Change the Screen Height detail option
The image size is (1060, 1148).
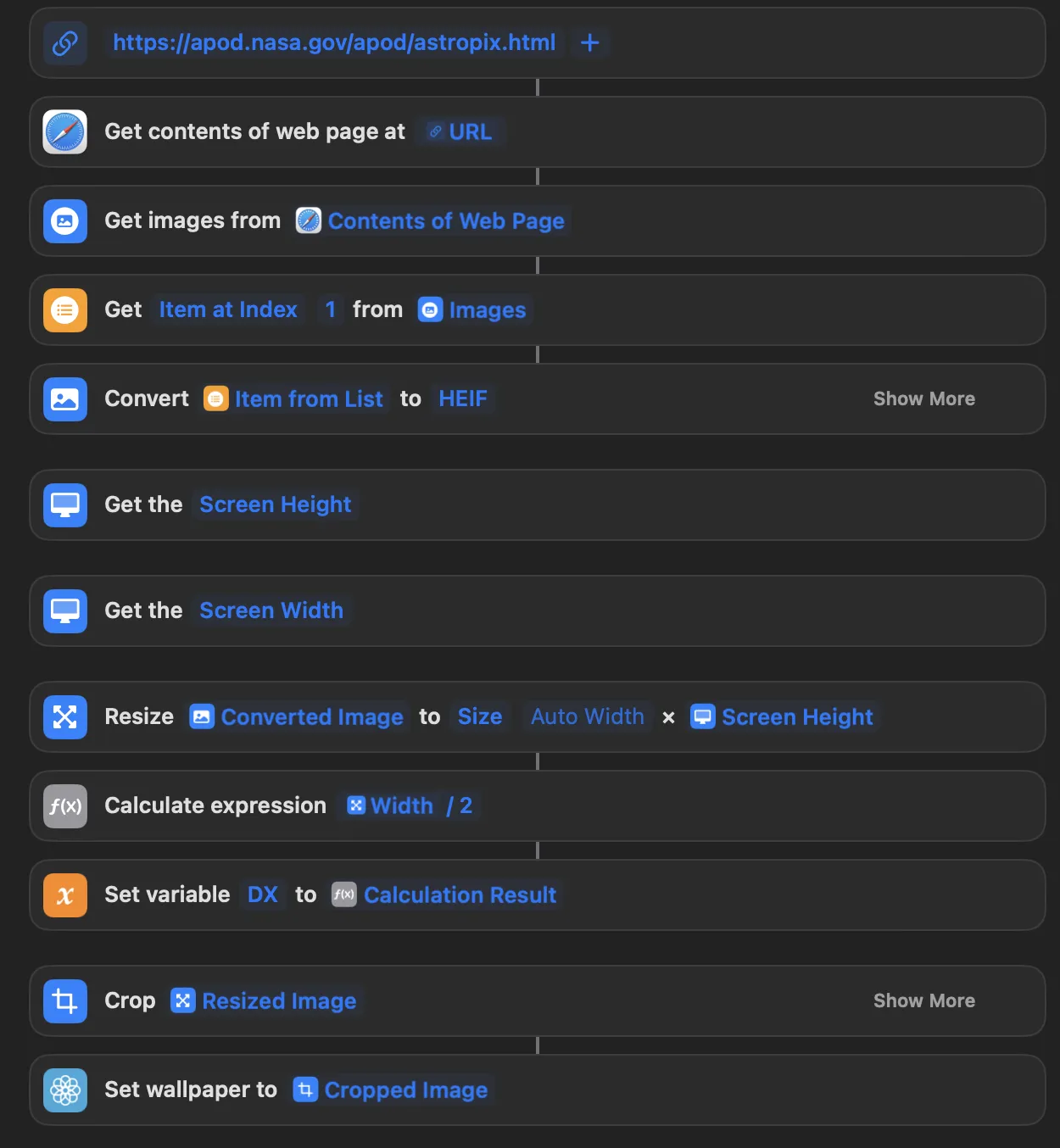pos(275,505)
